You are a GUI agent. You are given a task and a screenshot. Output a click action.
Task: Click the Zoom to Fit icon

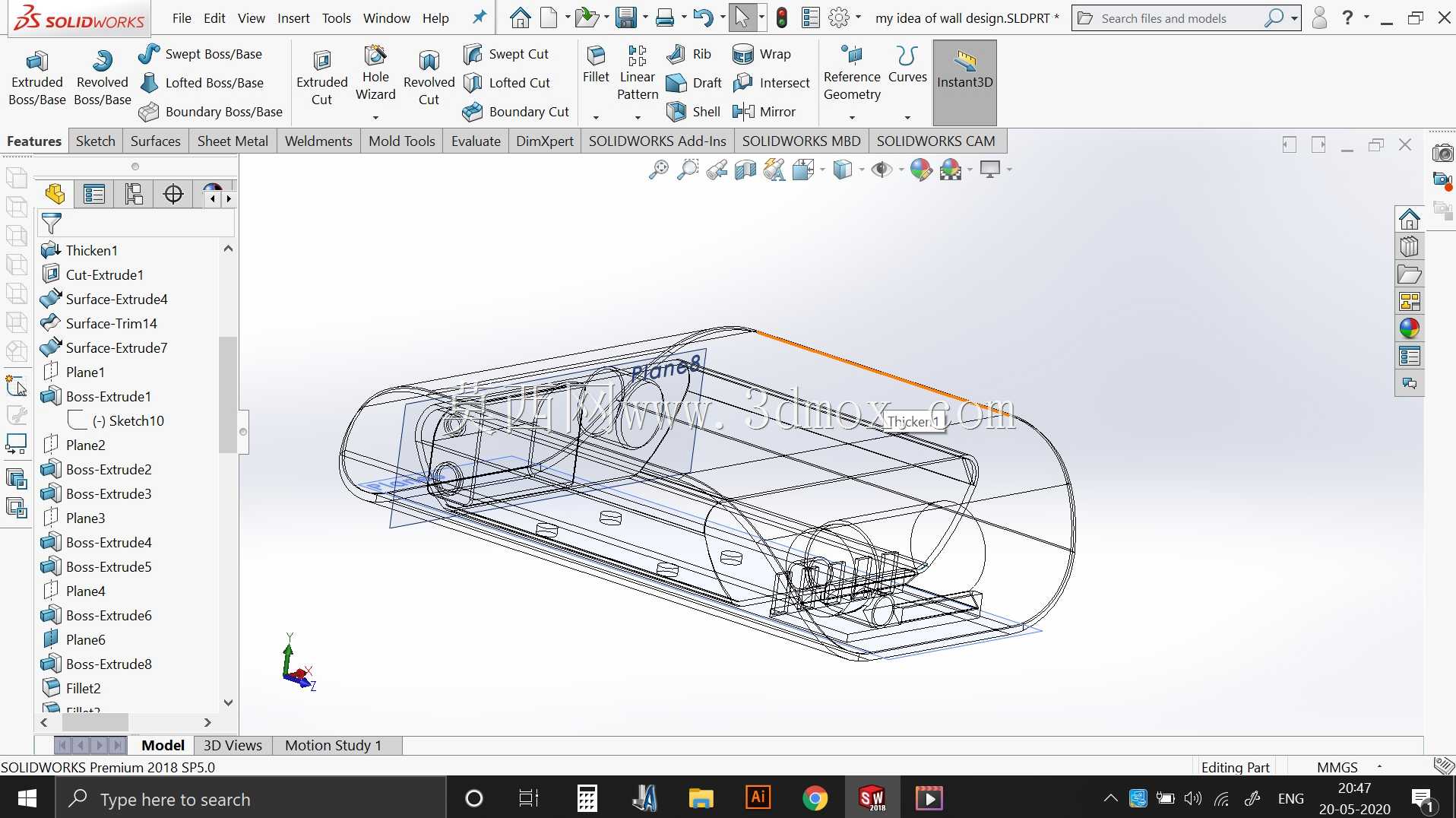(x=658, y=170)
